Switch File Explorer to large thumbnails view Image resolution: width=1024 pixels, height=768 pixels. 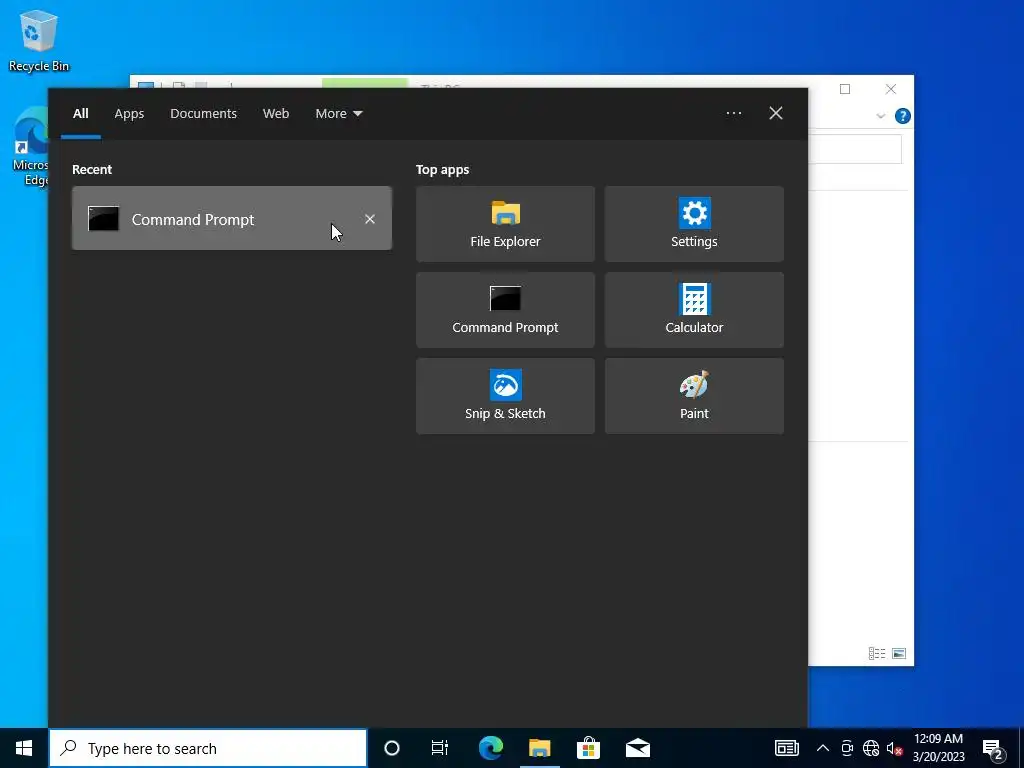[899, 653]
